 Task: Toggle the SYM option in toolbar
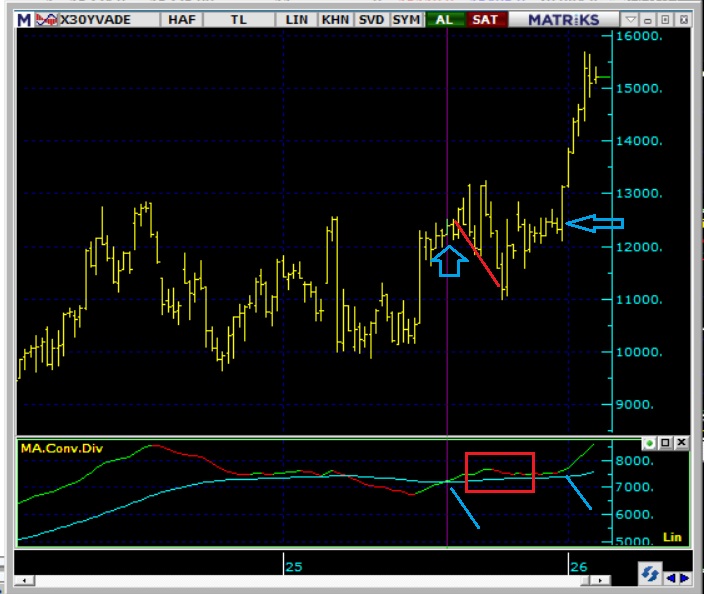point(406,20)
